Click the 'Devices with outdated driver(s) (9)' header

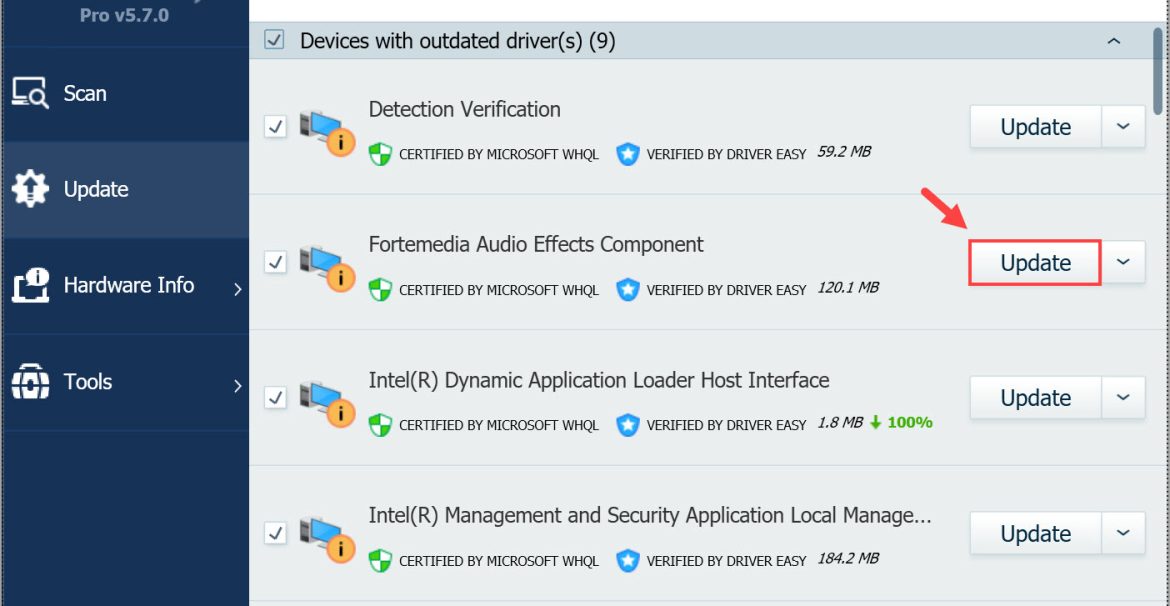pos(457,41)
